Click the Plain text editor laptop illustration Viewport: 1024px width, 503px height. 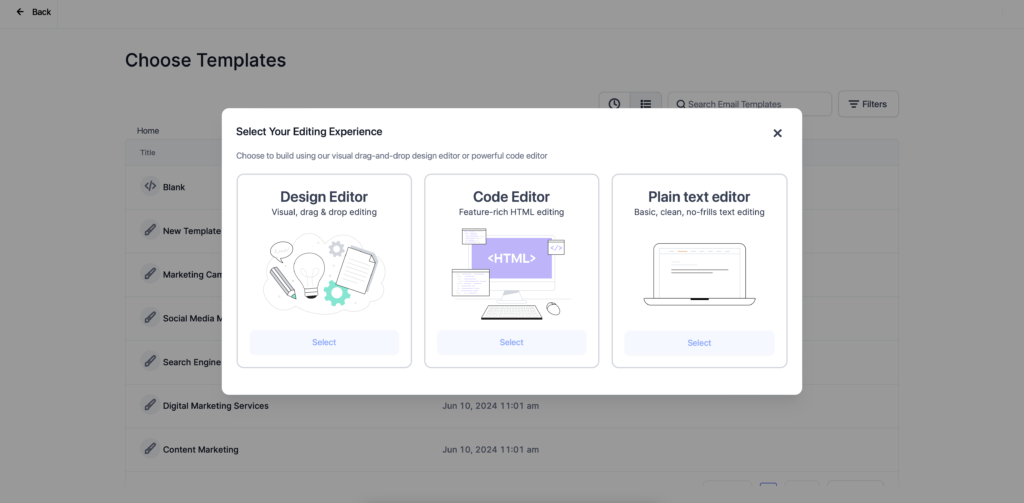click(699, 274)
